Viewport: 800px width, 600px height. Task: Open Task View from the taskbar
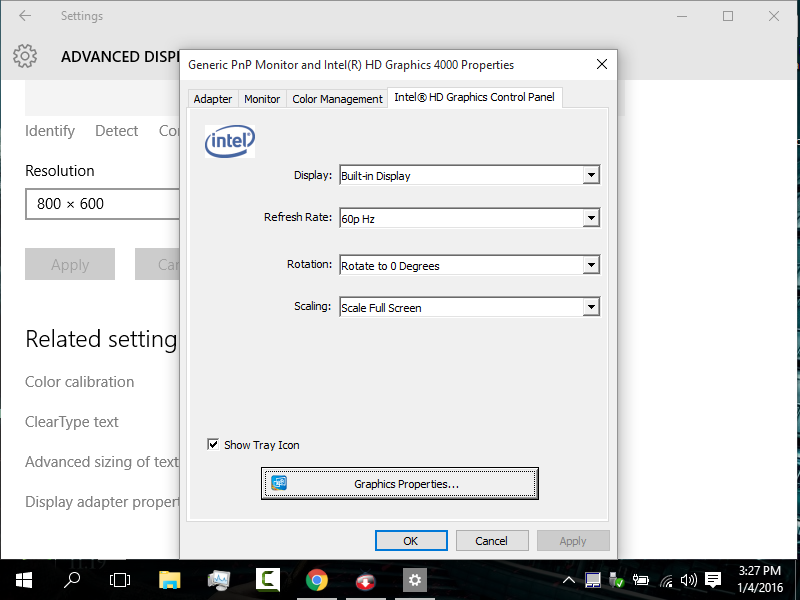click(121, 579)
